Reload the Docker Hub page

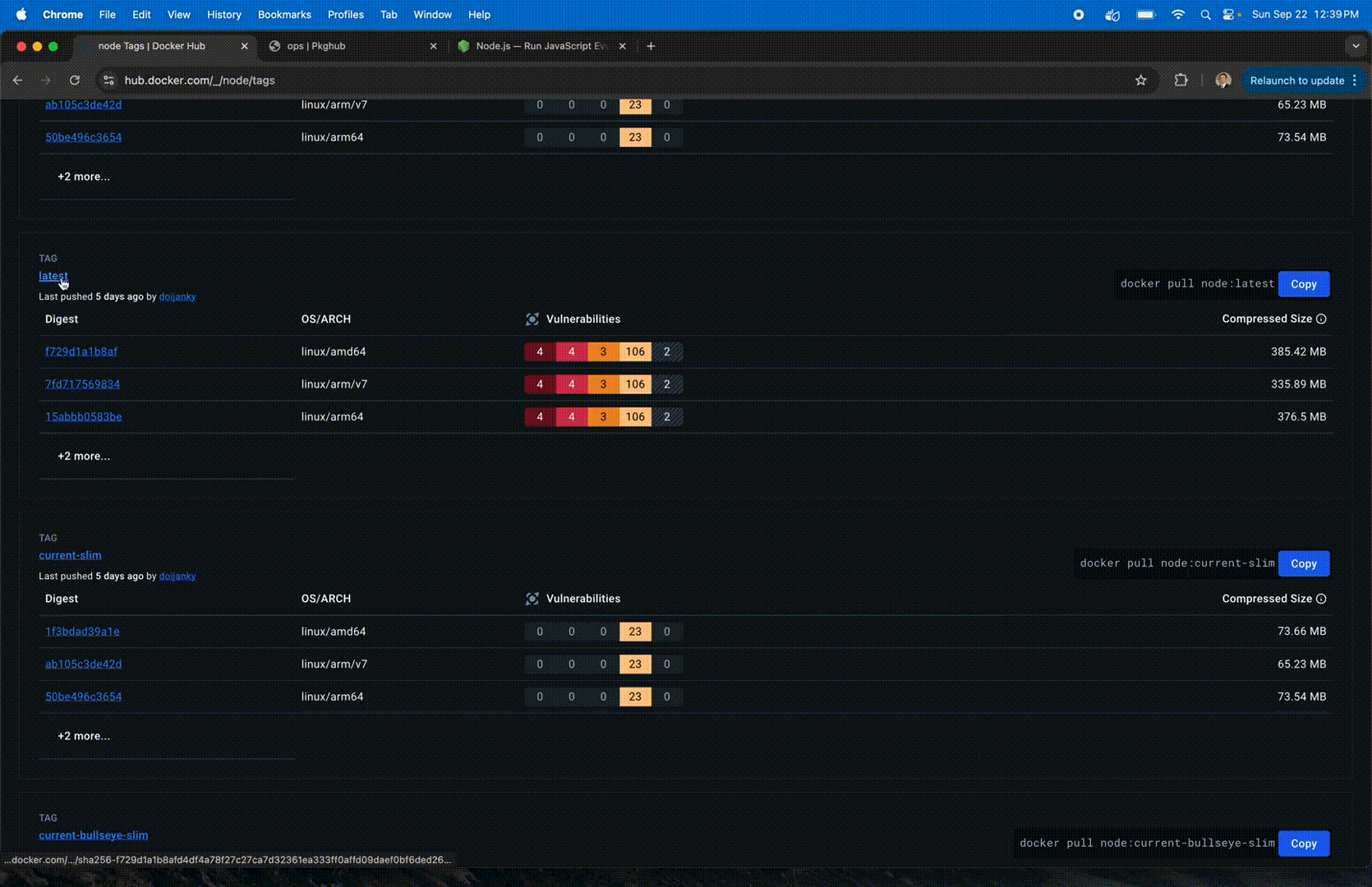(x=75, y=80)
